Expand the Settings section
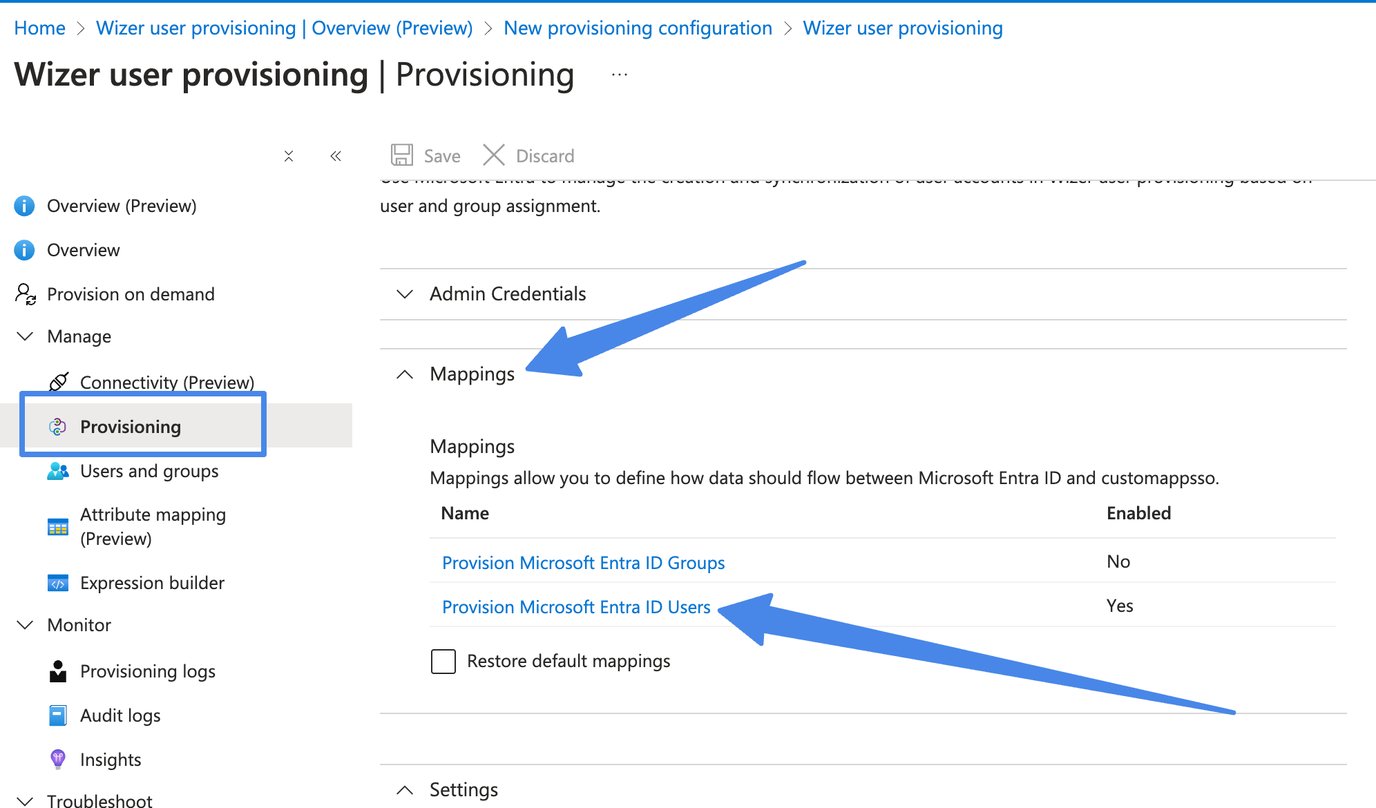This screenshot has height=808, width=1376. (x=404, y=789)
